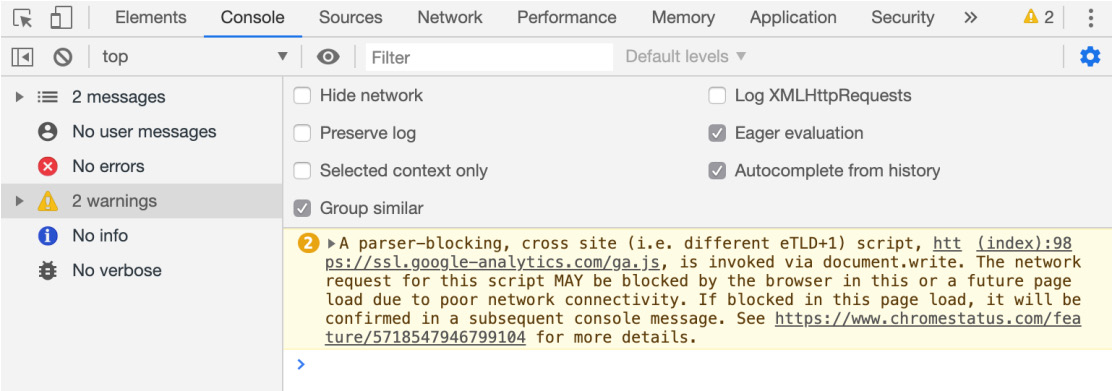Image resolution: width=1112 pixels, height=391 pixels.
Task: Open the (index):98 source link
Action: click(1023, 244)
